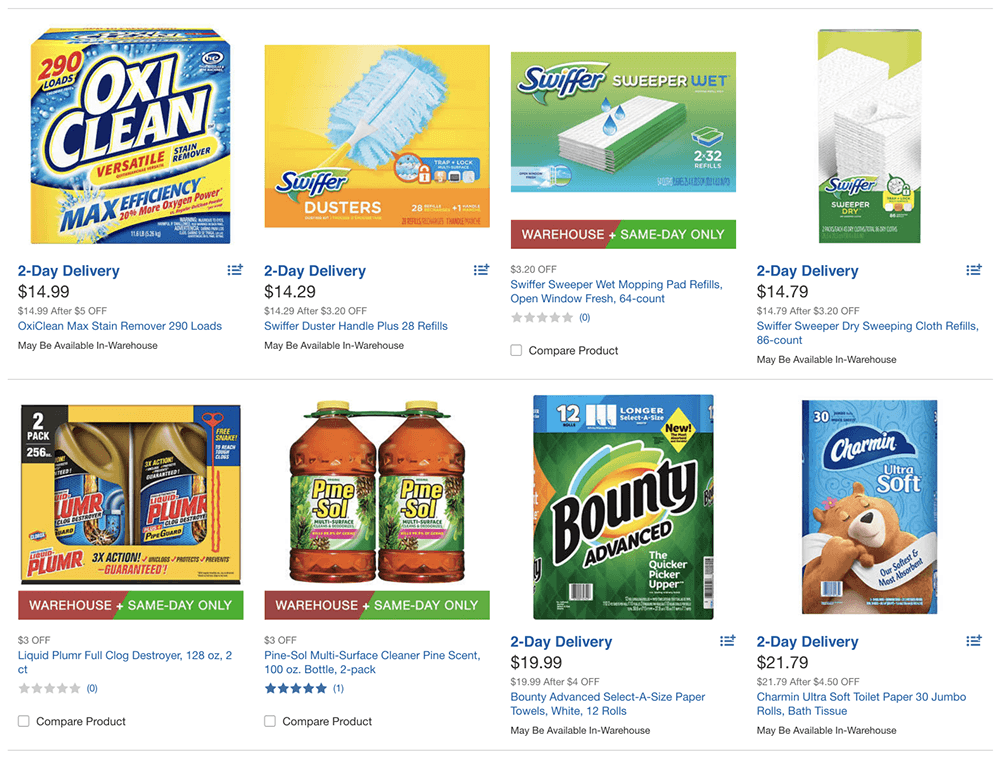Viewport: 1000px width, 763px height.
Task: Add Charmin Ultra Soft to list icon
Action: (973, 641)
